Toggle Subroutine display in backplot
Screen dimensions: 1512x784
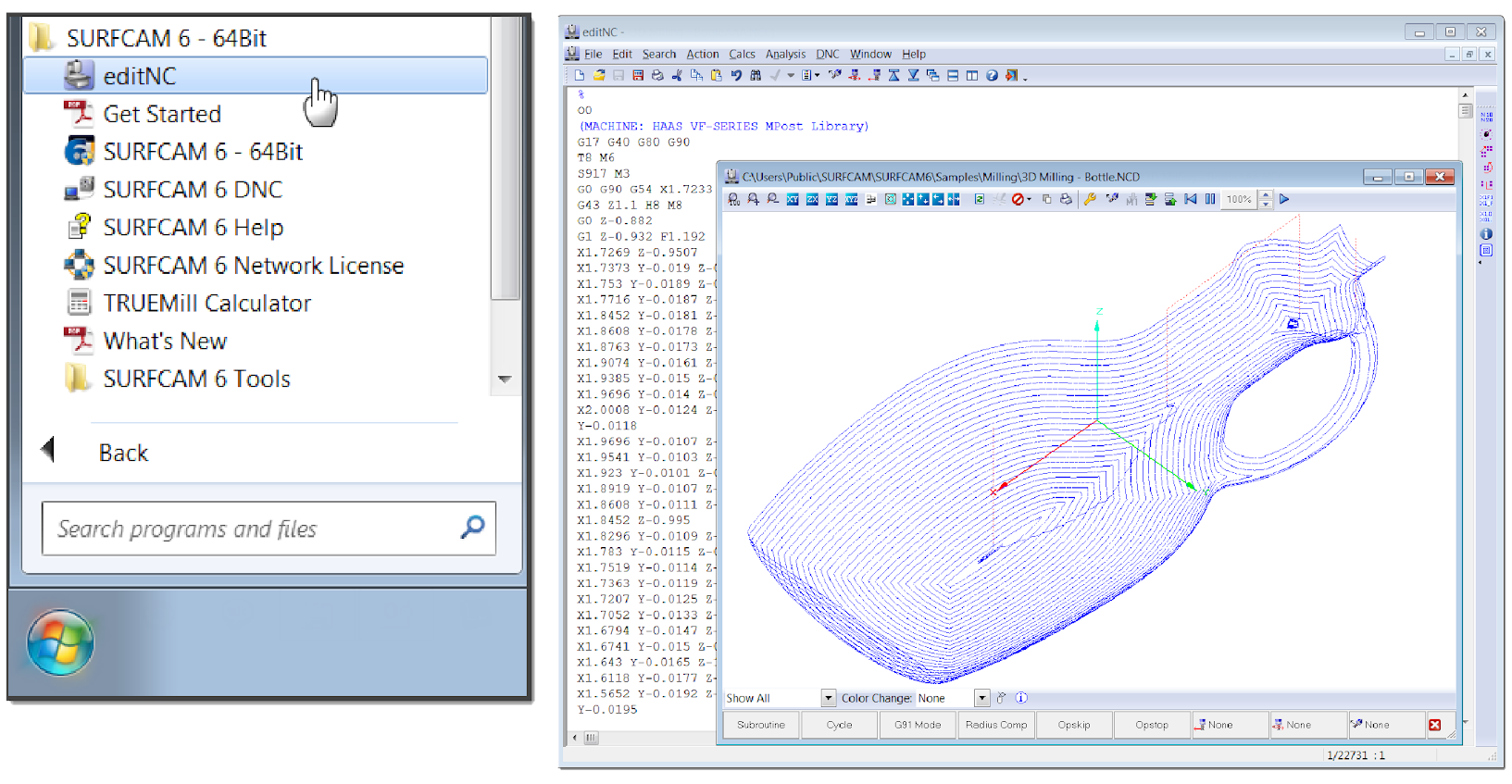[x=761, y=725]
